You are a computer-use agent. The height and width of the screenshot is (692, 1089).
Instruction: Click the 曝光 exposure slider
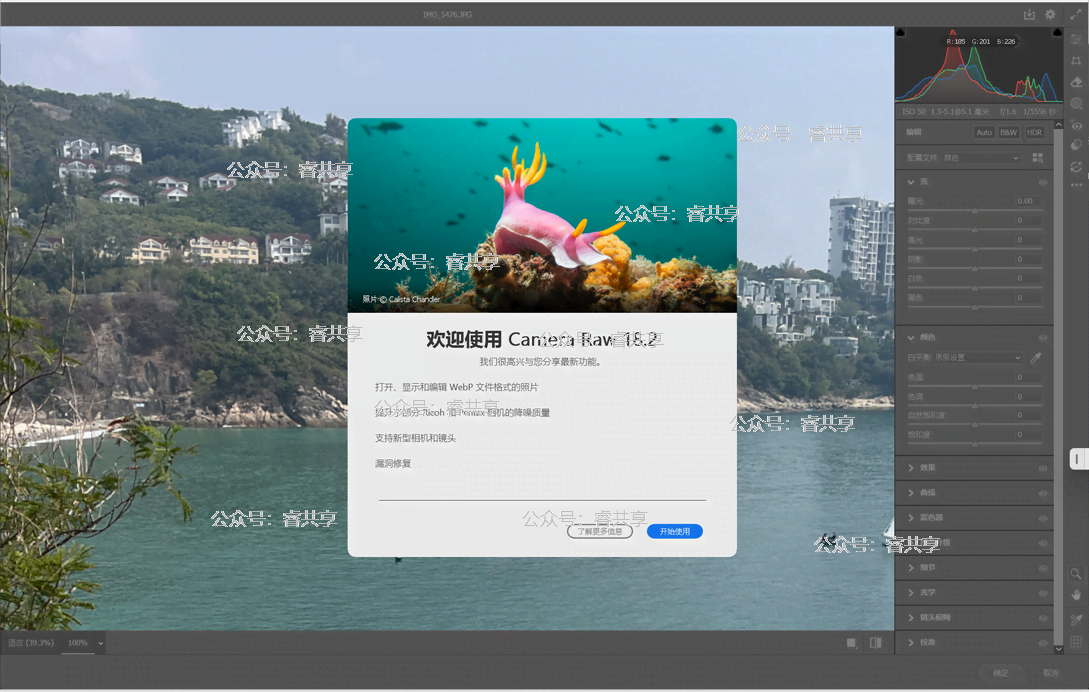coord(975,211)
